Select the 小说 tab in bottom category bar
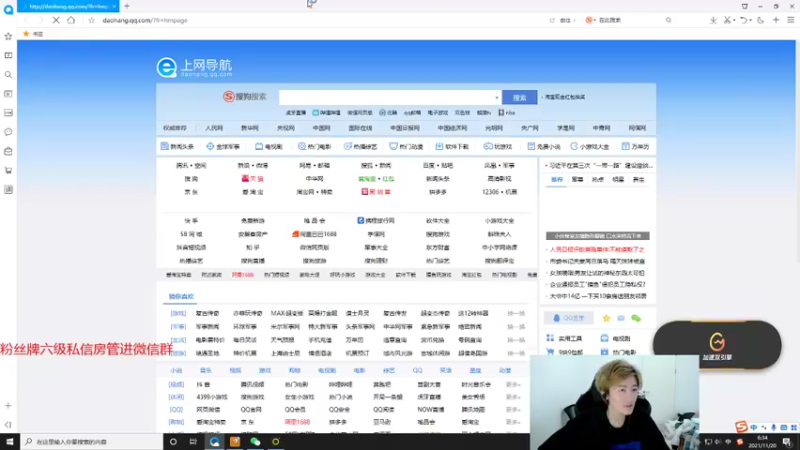800x450 pixels. tap(176, 370)
